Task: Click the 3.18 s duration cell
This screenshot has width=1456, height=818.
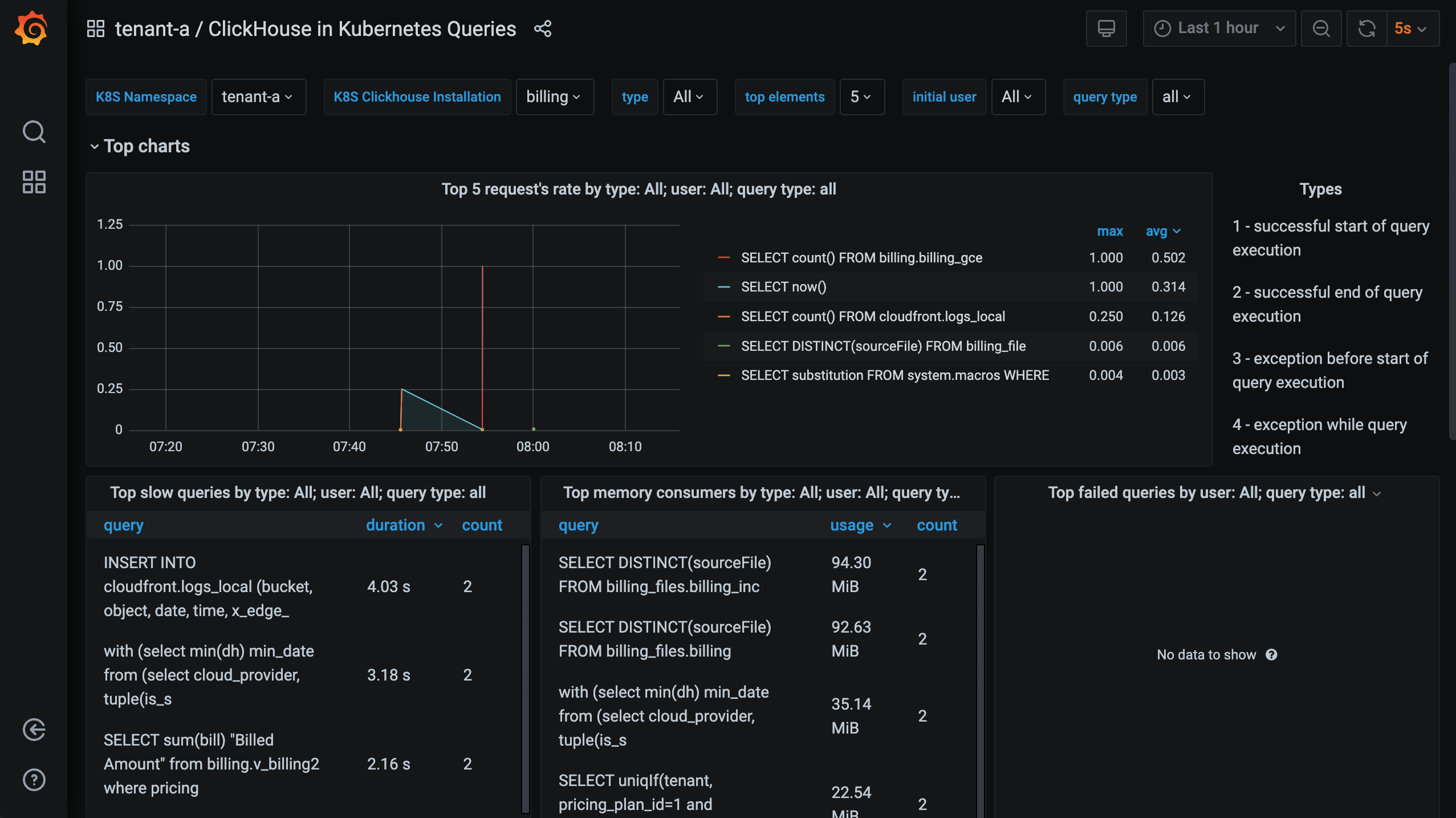Action: 388,675
